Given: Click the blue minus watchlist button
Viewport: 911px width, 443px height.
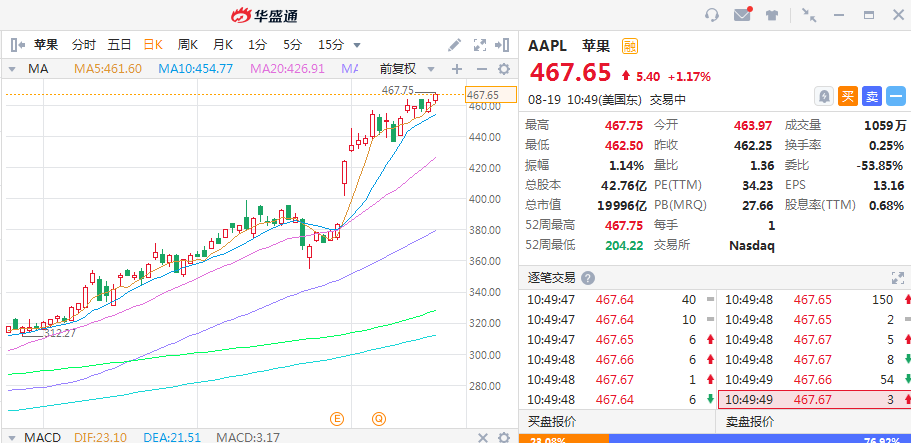Looking at the screenshot, I should click(896, 97).
